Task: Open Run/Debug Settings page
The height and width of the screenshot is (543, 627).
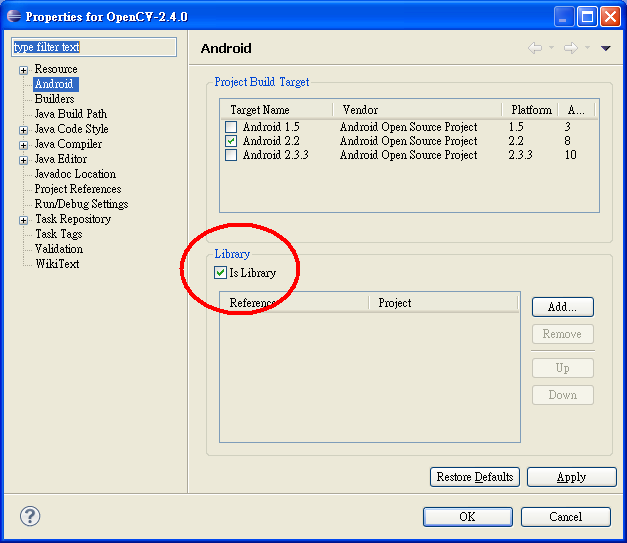Action: coord(82,204)
